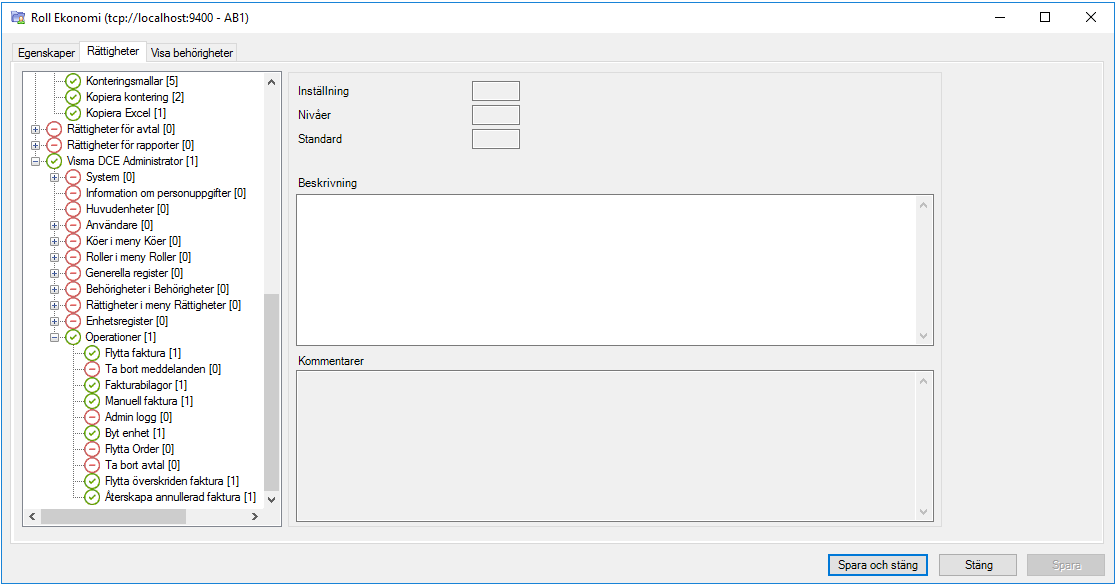The image size is (1116, 585).
Task: Click the green check icon beside Fakturabilagor
Action: (x=91, y=385)
